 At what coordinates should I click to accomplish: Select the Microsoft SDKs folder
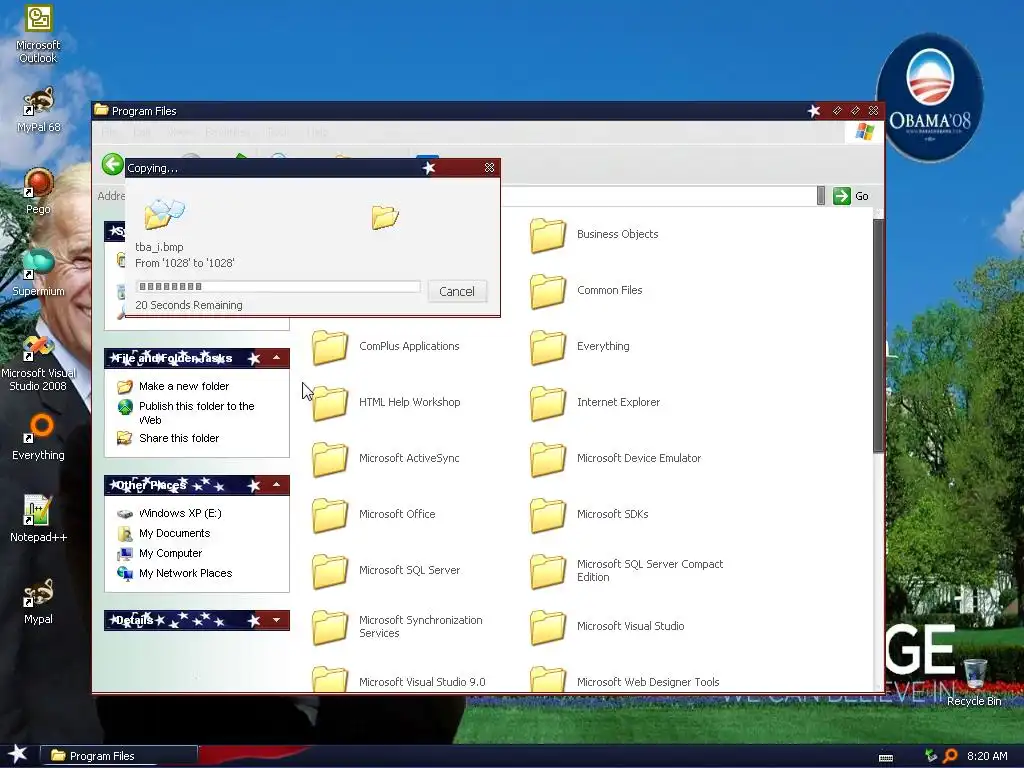589,515
